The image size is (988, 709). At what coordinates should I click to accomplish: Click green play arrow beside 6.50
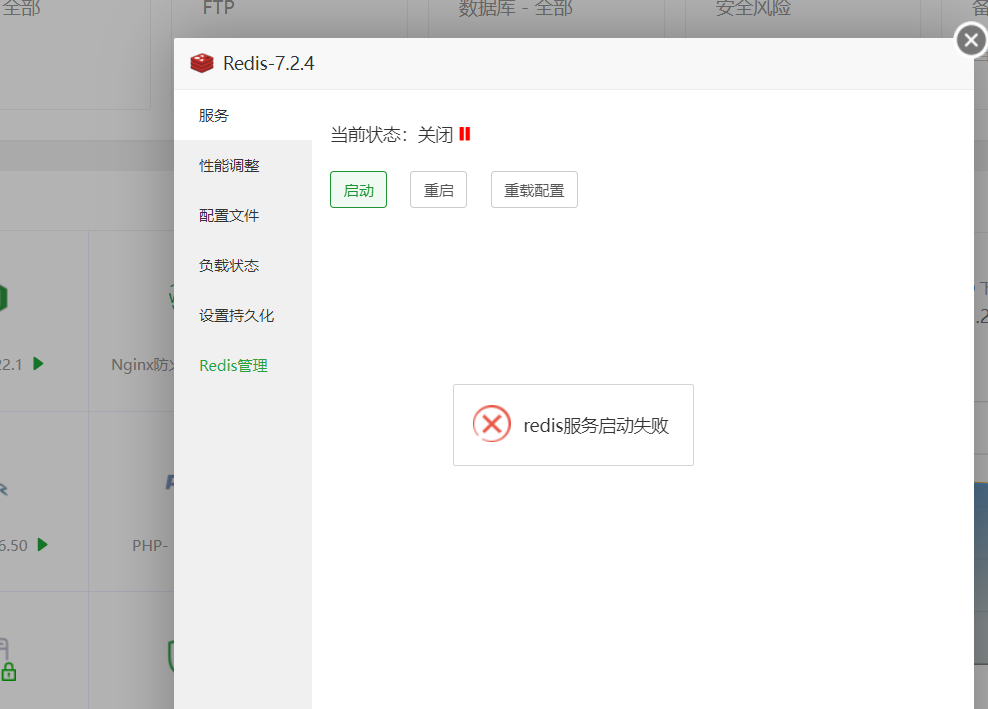point(42,545)
